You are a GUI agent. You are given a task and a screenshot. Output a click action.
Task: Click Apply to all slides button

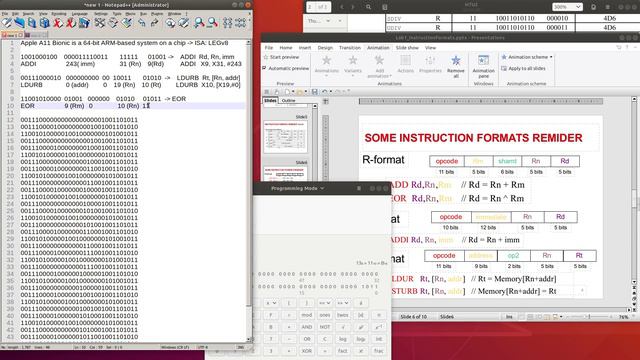click(523, 69)
